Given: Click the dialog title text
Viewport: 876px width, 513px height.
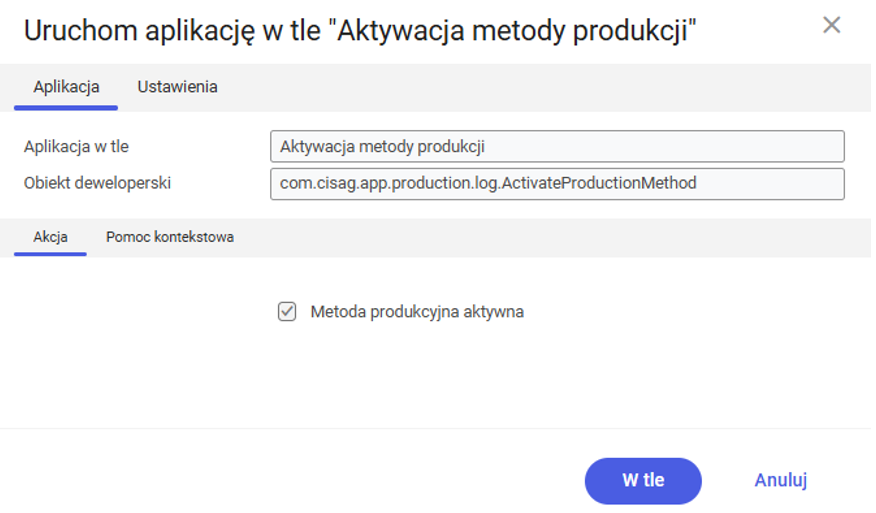Looking at the screenshot, I should (x=360, y=30).
